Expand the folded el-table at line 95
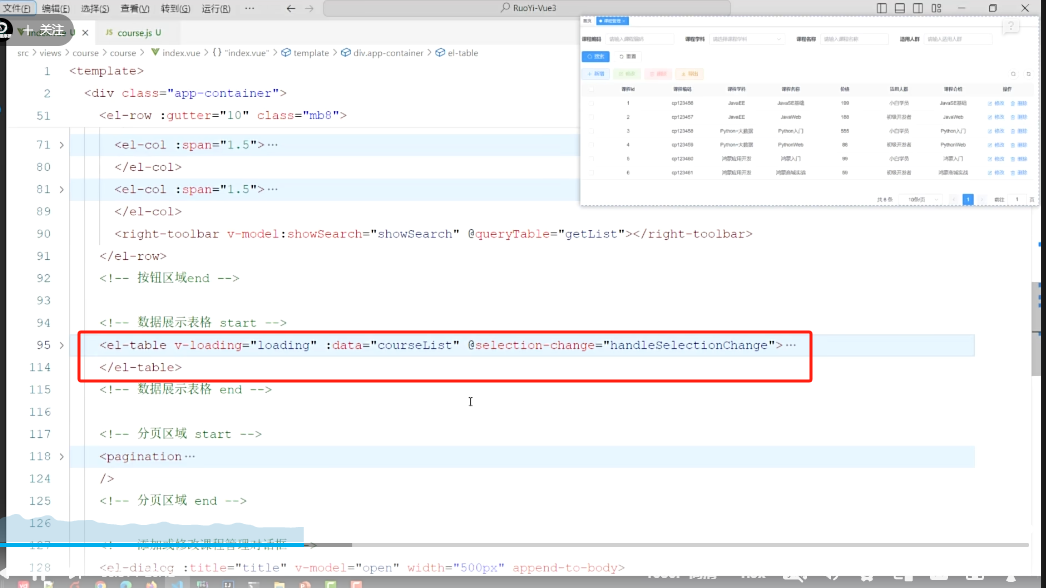The height and width of the screenshot is (588, 1046). coord(61,345)
